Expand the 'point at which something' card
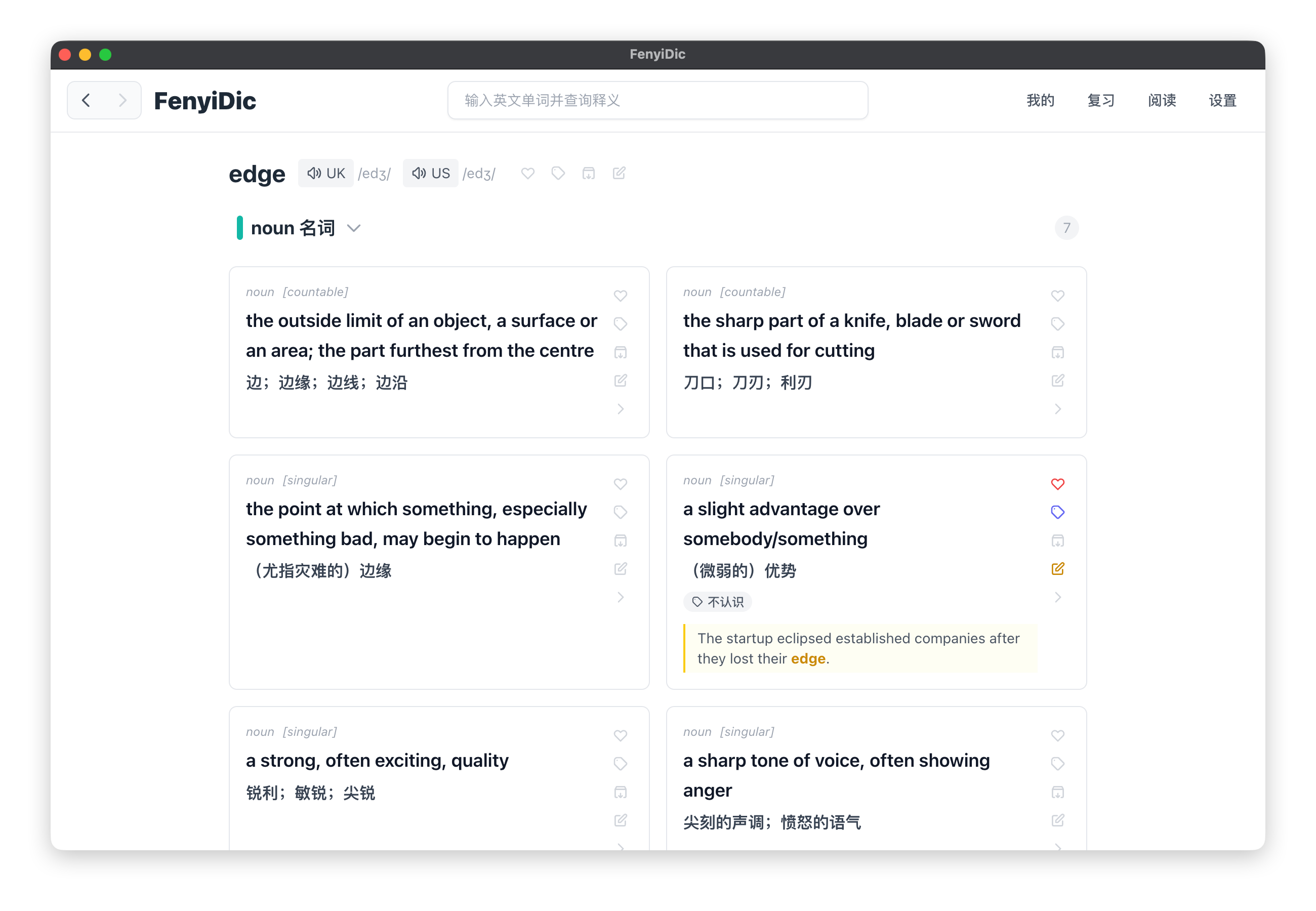This screenshot has width=1316, height=911. point(621,598)
